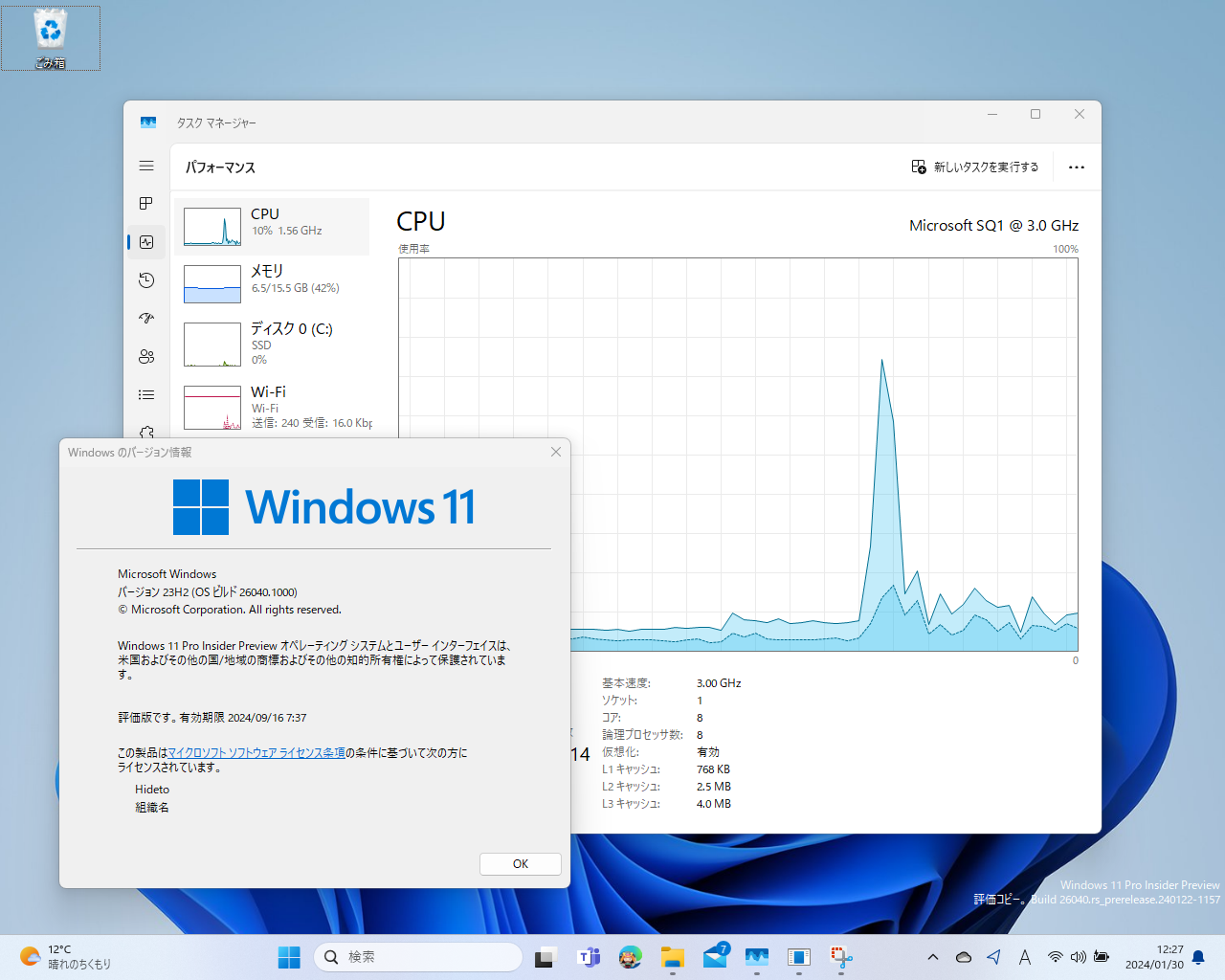This screenshot has width=1225, height=980.
Task: Close the Windows のバージョン情報 dialog
Action: pyautogui.click(x=556, y=452)
